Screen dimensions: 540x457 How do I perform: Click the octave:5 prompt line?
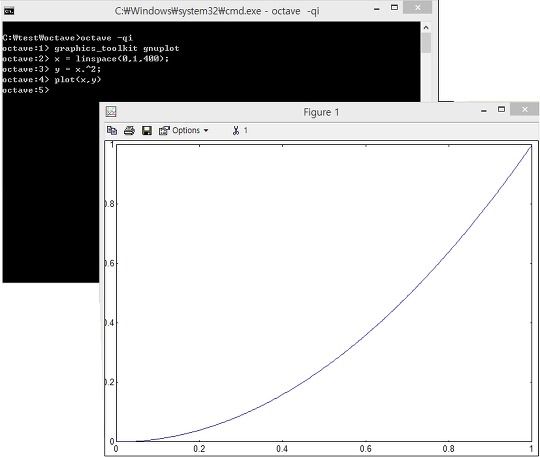tap(25, 90)
